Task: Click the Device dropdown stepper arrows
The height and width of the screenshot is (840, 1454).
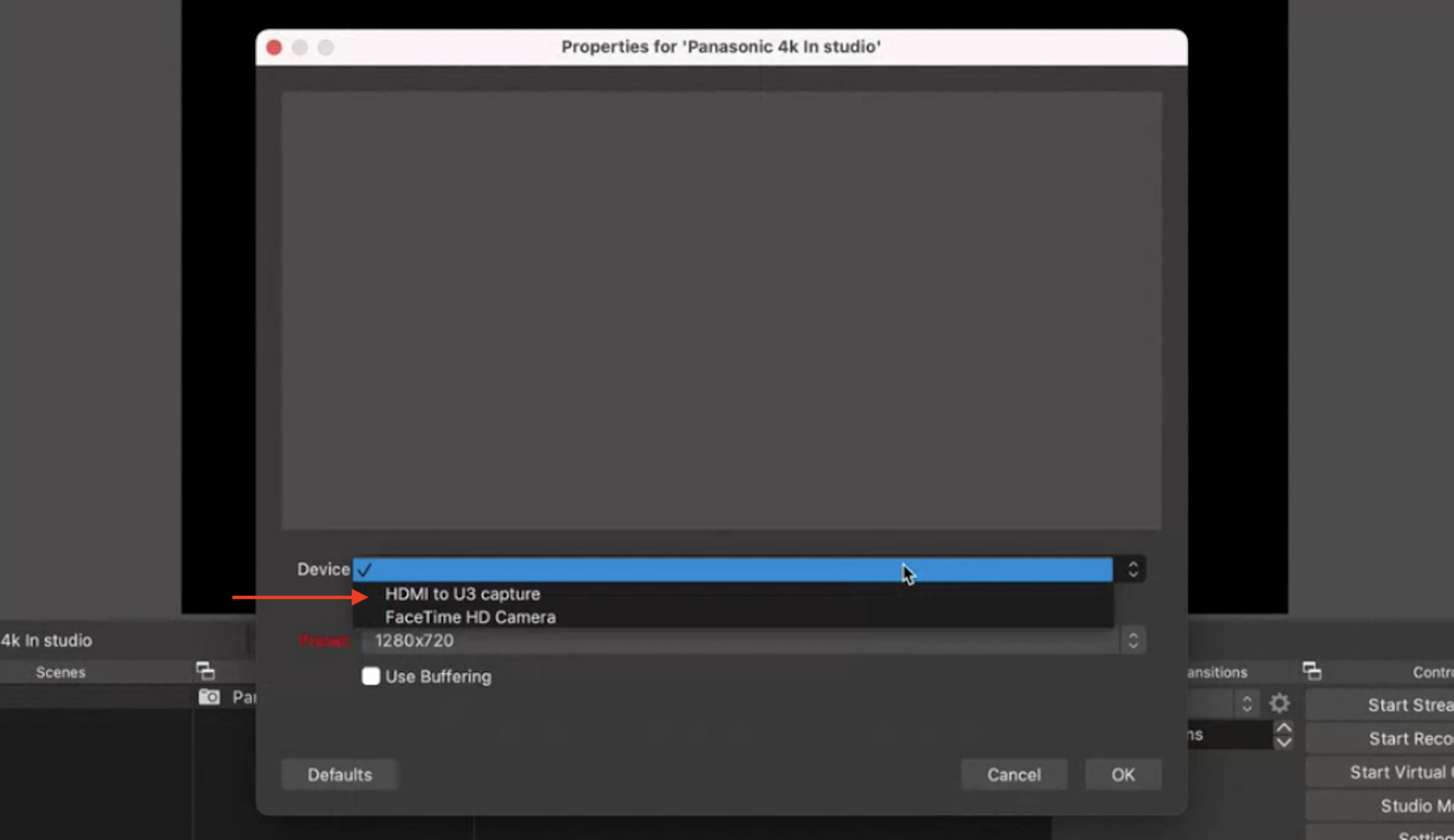Action: click(1133, 570)
